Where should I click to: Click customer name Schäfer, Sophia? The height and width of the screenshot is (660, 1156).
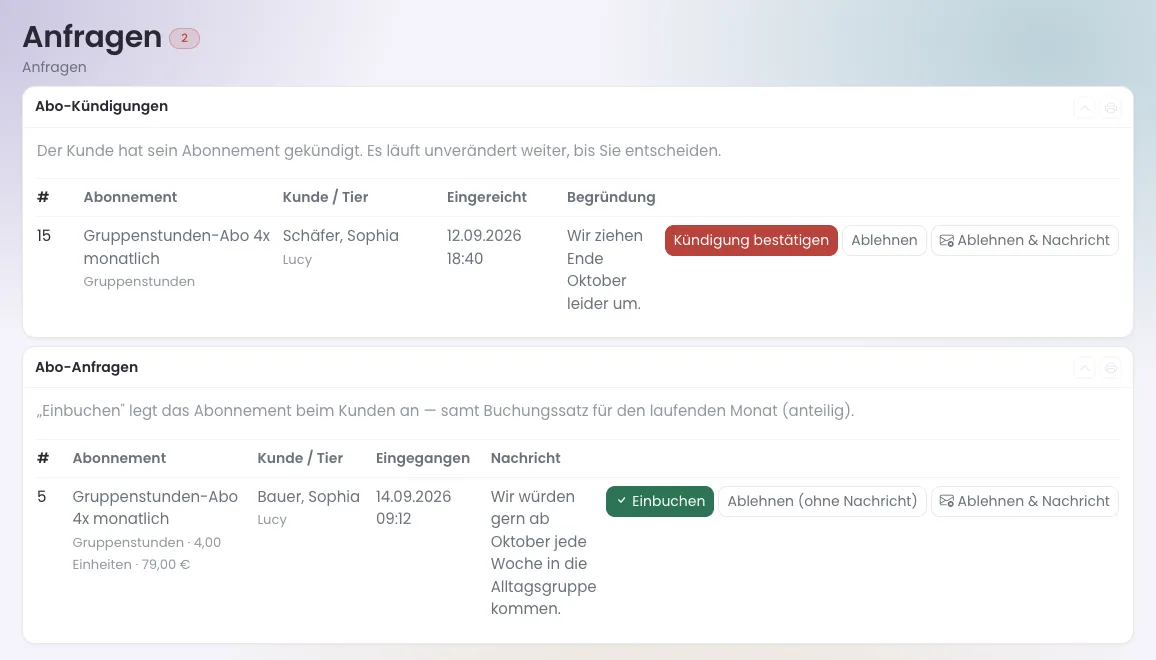[x=341, y=236]
